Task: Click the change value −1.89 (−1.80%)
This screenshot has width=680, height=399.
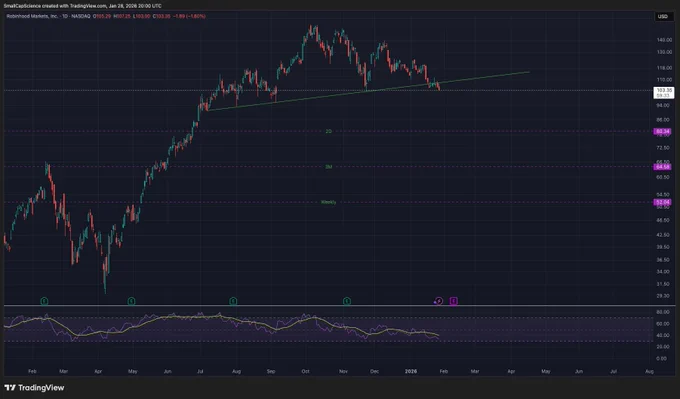Action: pos(190,16)
